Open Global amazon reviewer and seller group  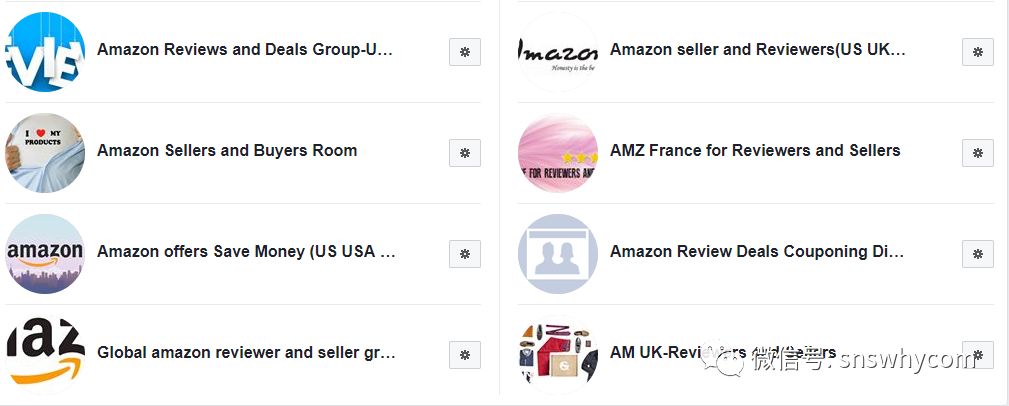[246, 353]
